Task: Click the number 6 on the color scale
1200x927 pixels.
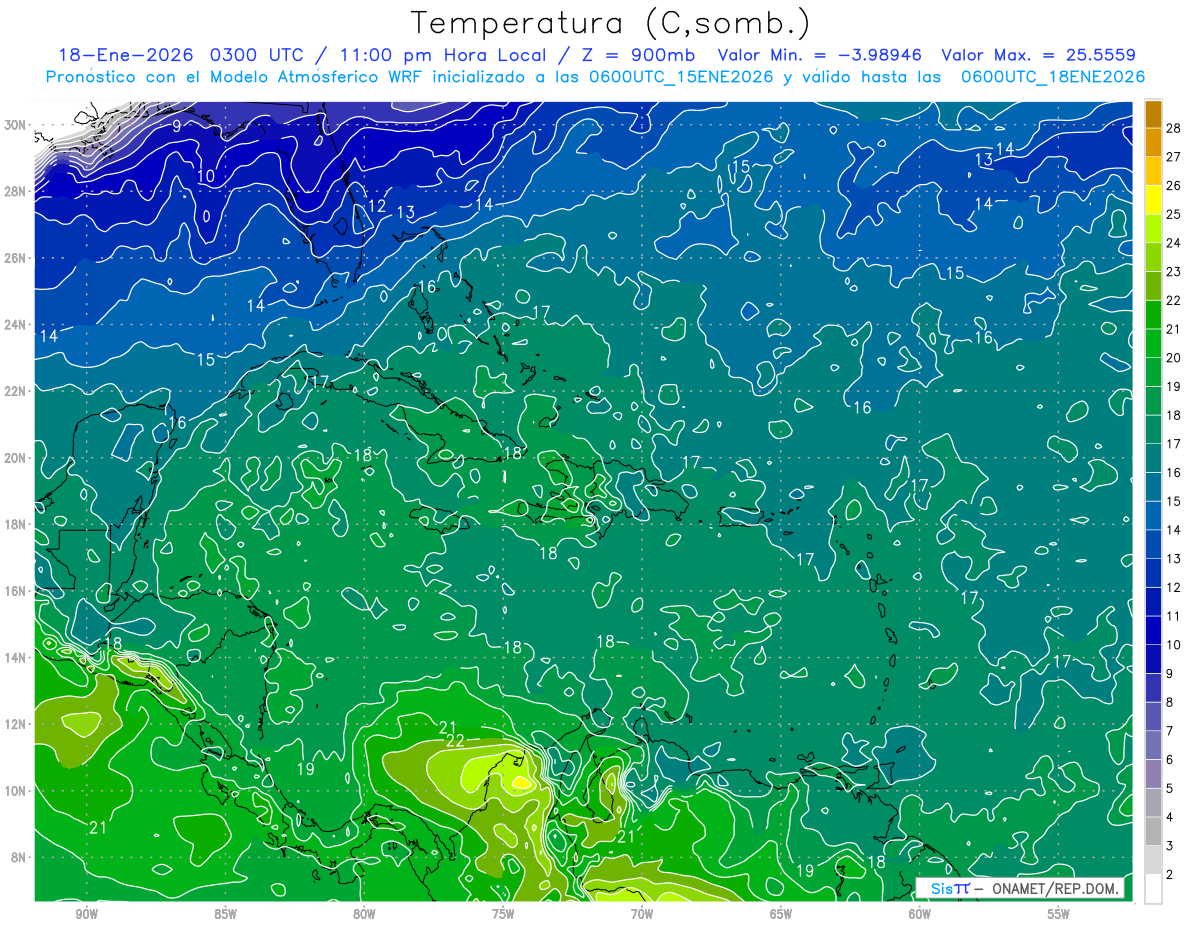Action: point(1170,760)
